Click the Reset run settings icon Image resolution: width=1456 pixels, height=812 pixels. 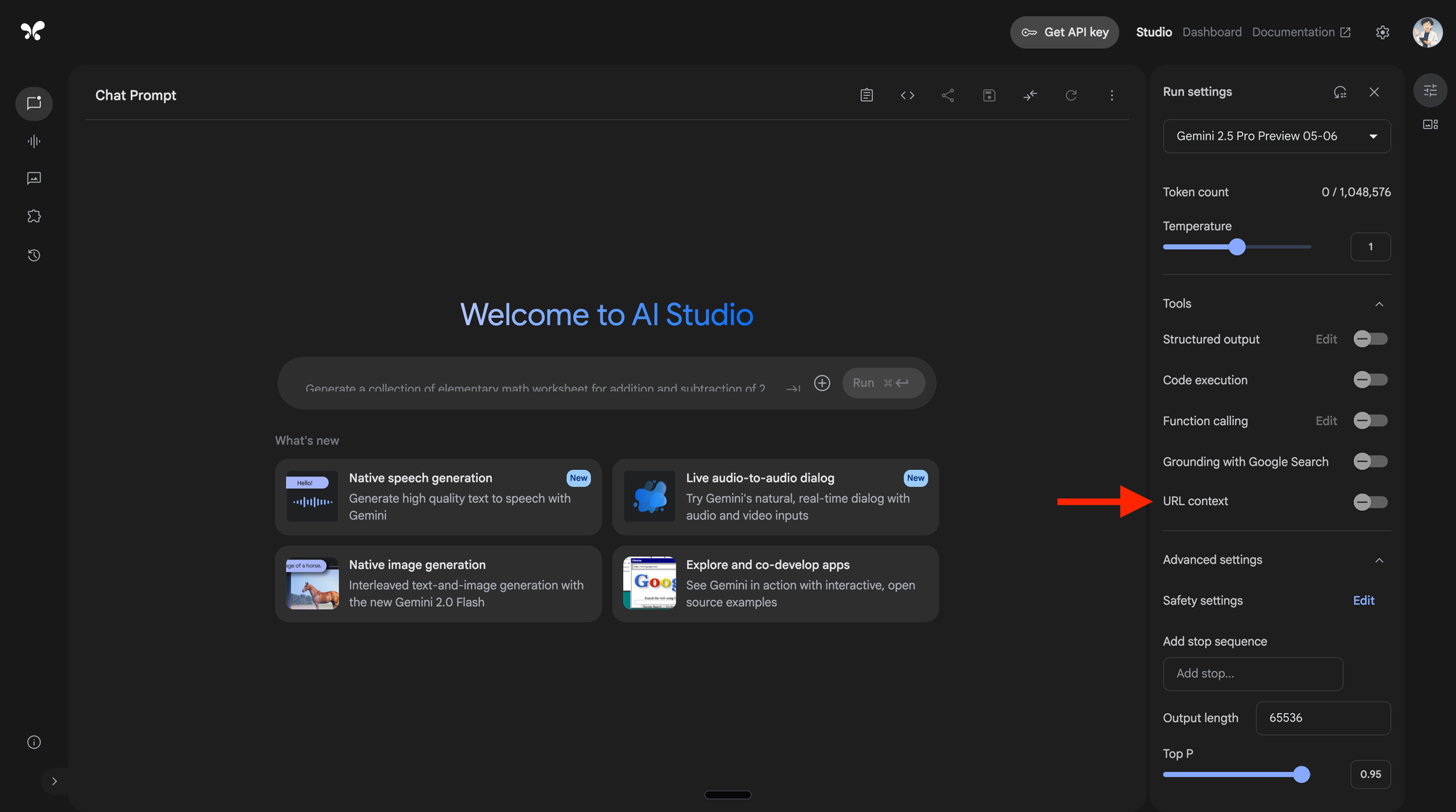pyautogui.click(x=1340, y=92)
